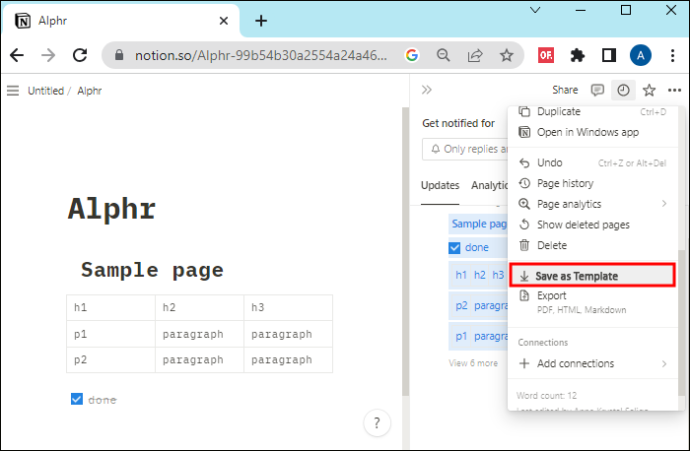Expand Add connections submenu
Screen dimensions: 690x451
593,363
